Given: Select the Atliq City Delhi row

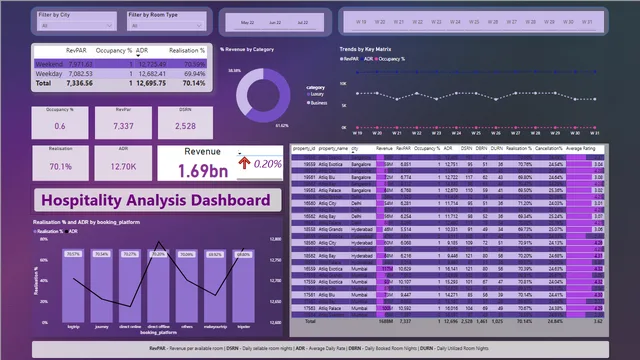Looking at the screenshot, I should pos(448,203).
